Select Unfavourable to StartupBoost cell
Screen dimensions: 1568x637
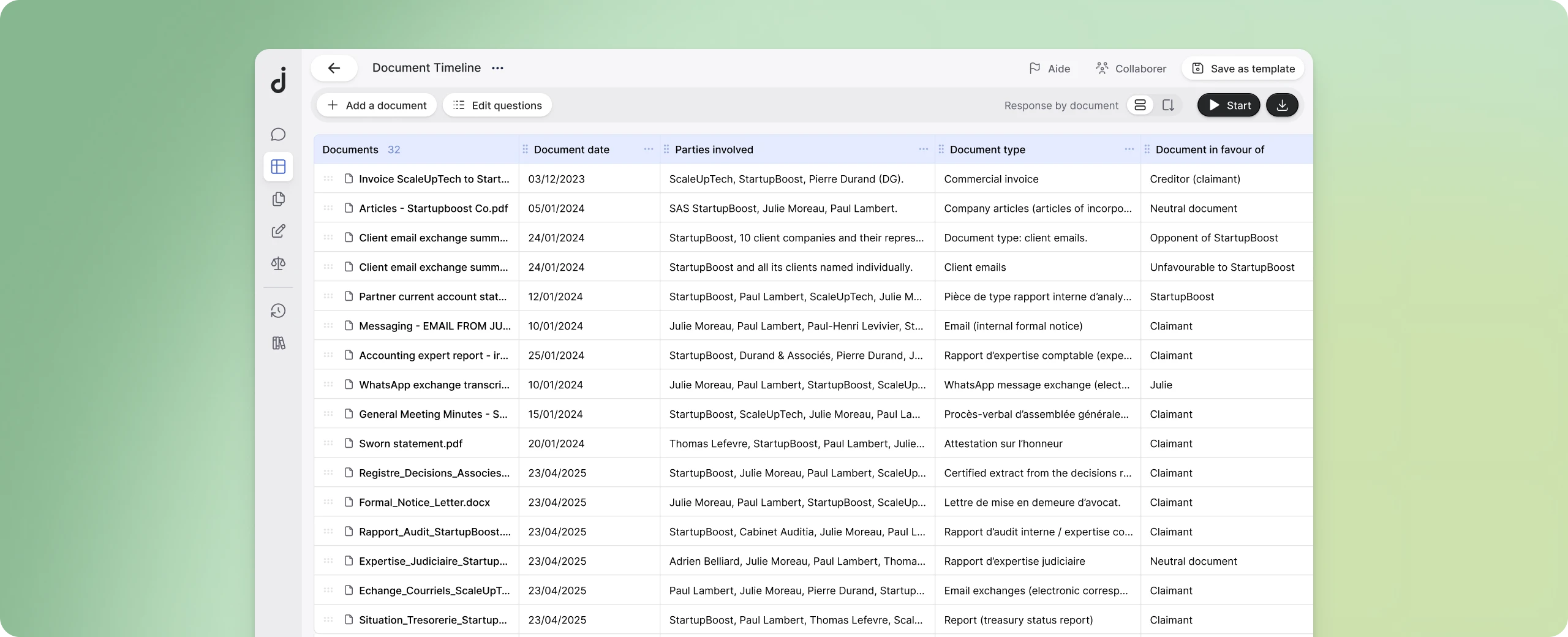[1227, 267]
